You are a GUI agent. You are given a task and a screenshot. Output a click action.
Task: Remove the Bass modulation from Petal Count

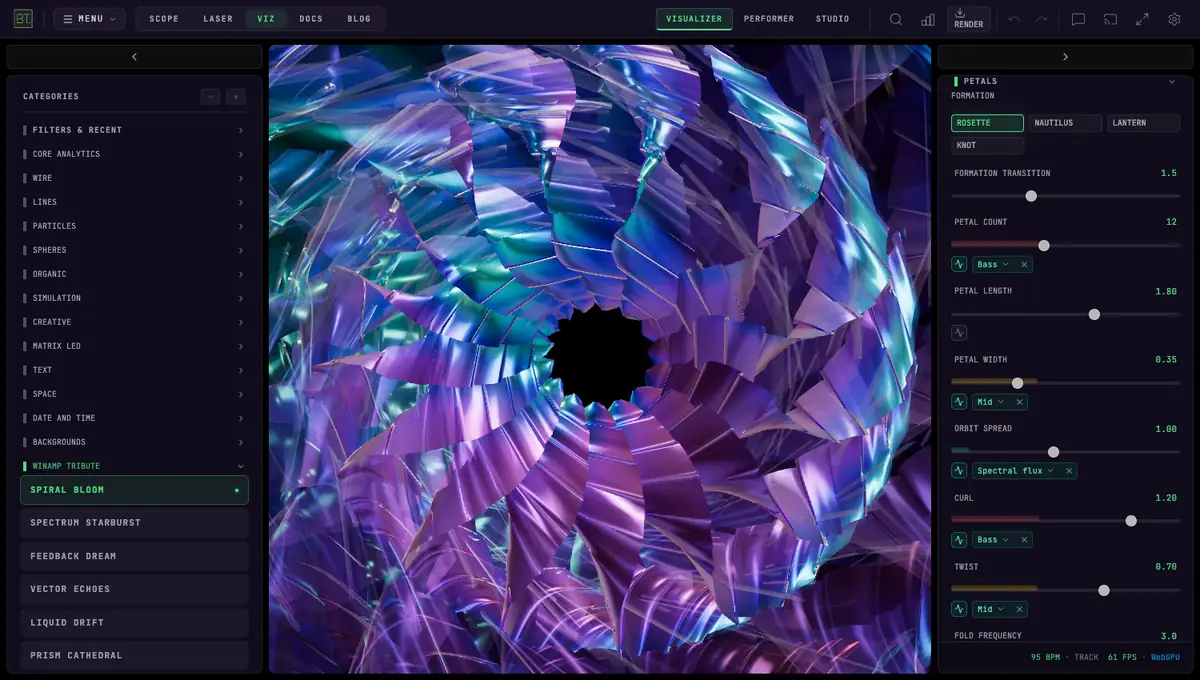coord(1024,265)
